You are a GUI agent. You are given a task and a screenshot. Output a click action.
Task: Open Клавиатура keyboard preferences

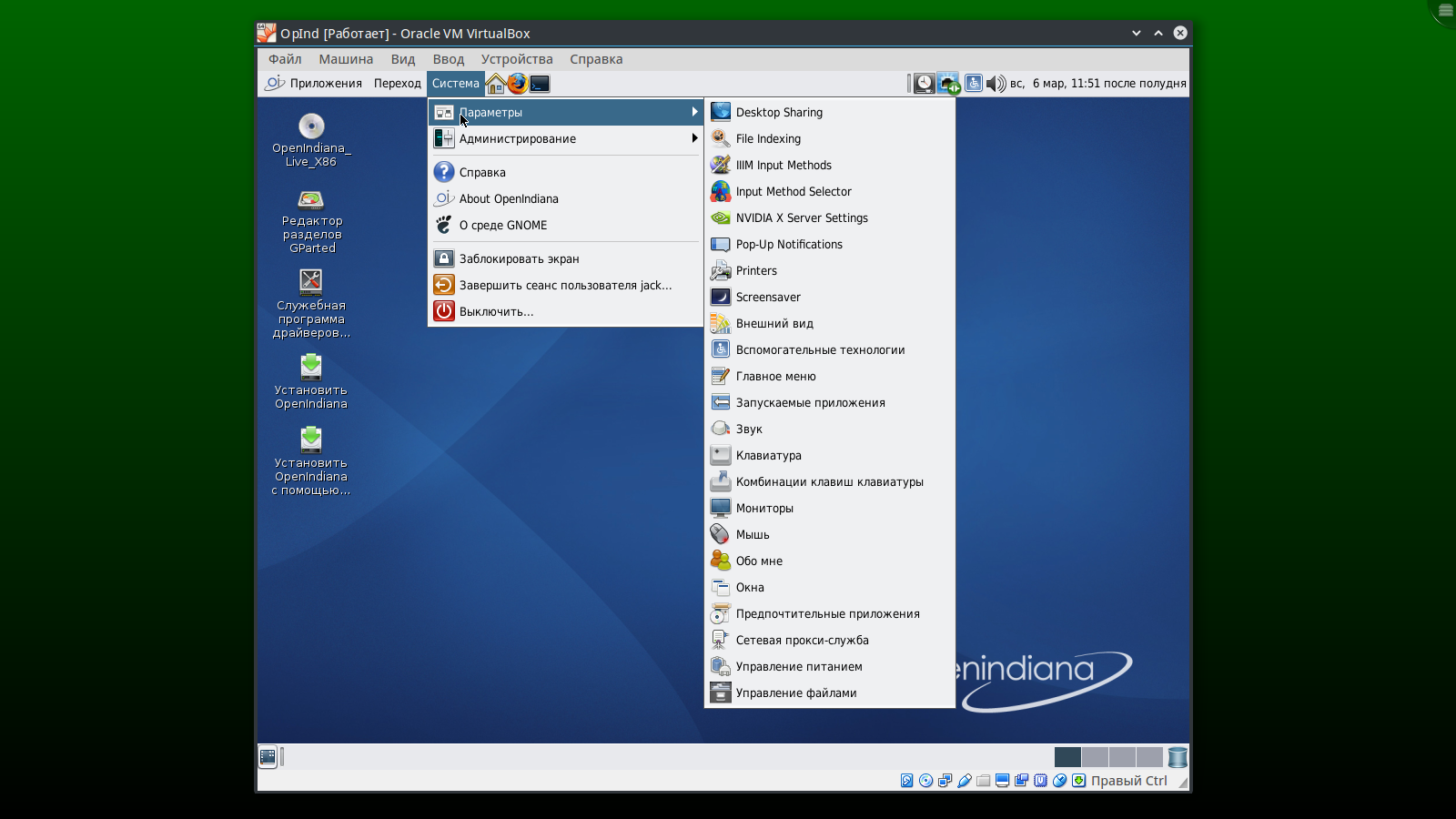pyautogui.click(x=830, y=455)
